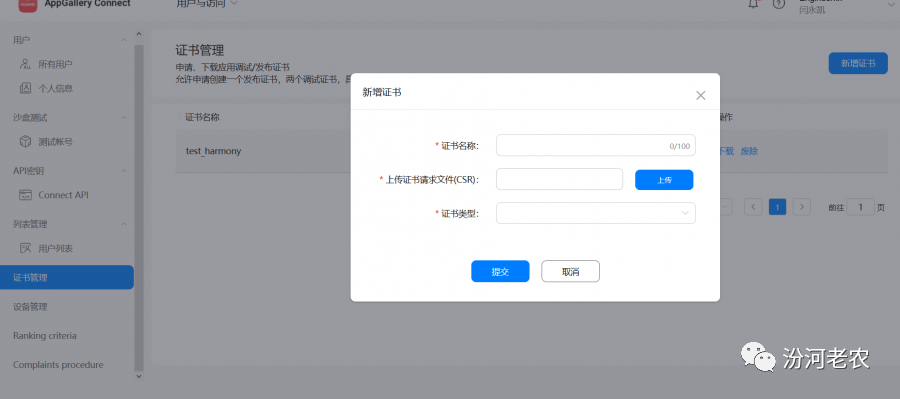Go to pagination page 1
This screenshot has width=900, height=399.
[777, 207]
